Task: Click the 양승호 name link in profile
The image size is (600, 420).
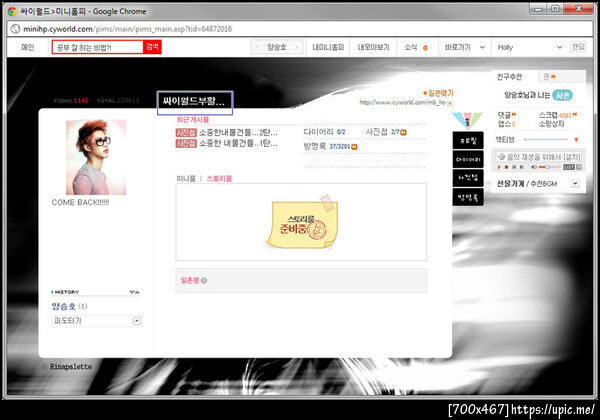Action: (x=64, y=306)
